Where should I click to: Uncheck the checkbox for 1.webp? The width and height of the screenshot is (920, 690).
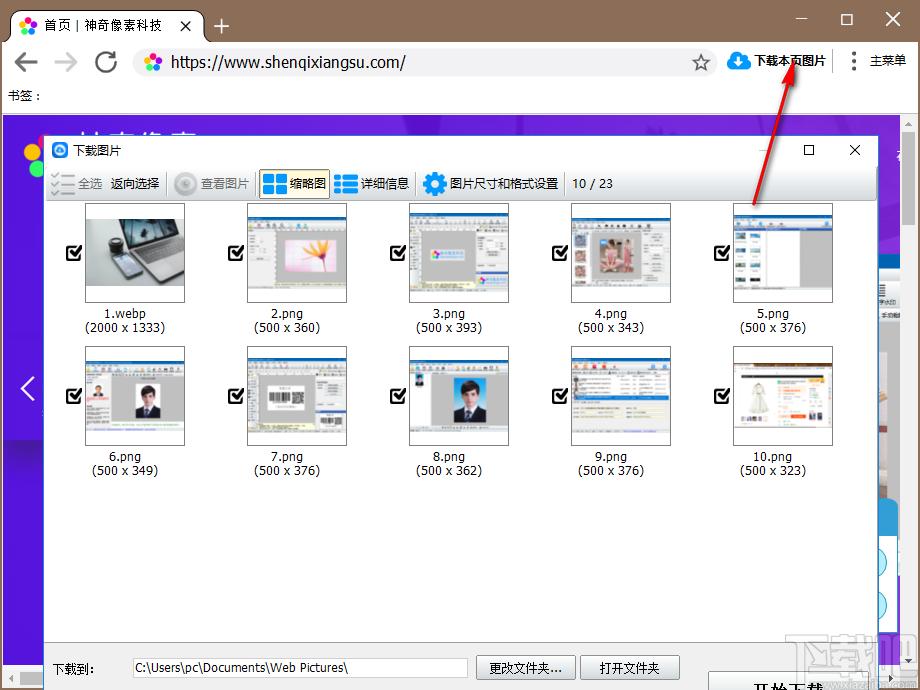click(x=73, y=253)
